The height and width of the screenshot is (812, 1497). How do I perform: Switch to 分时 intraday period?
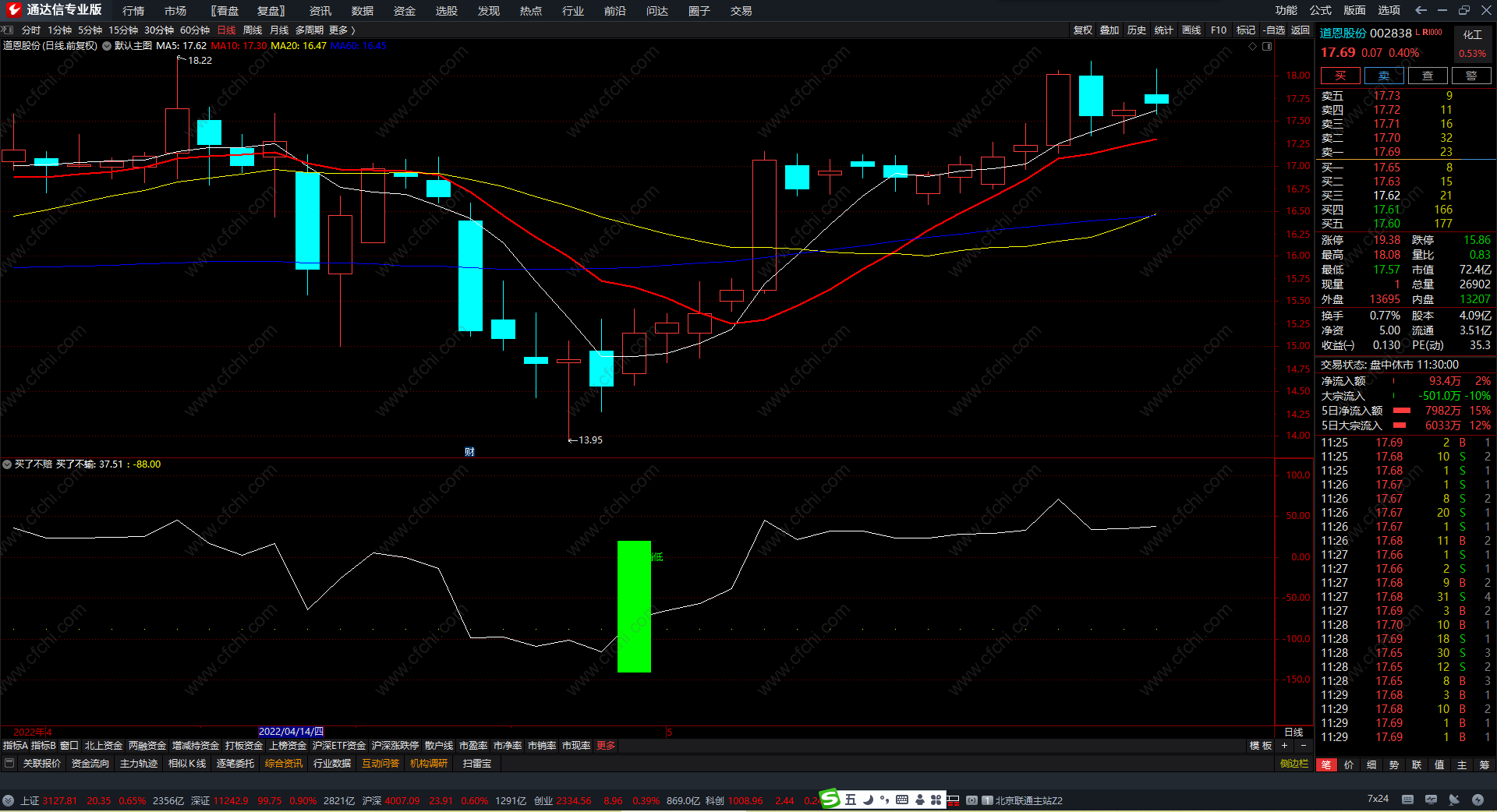pyautogui.click(x=31, y=30)
